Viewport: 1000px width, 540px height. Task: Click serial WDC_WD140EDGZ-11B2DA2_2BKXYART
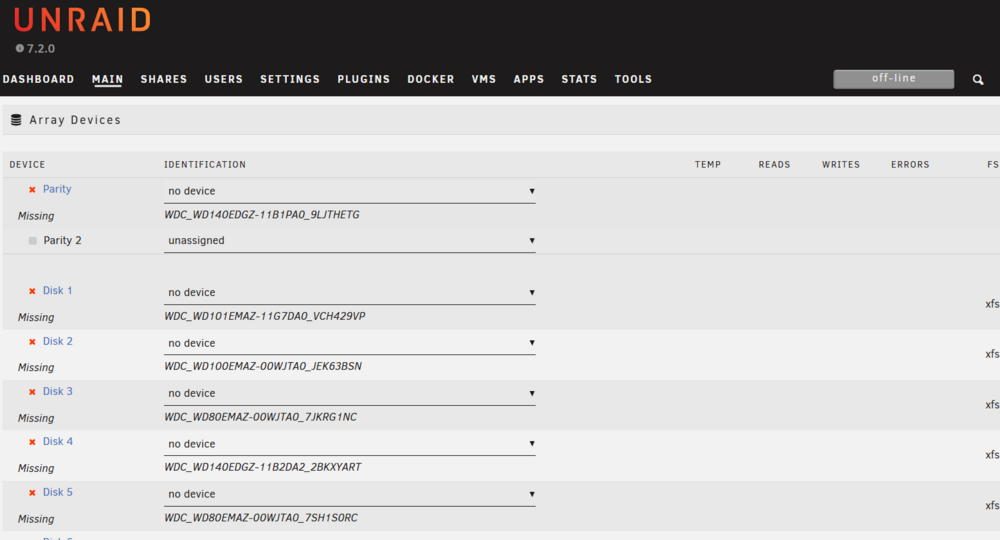click(263, 467)
